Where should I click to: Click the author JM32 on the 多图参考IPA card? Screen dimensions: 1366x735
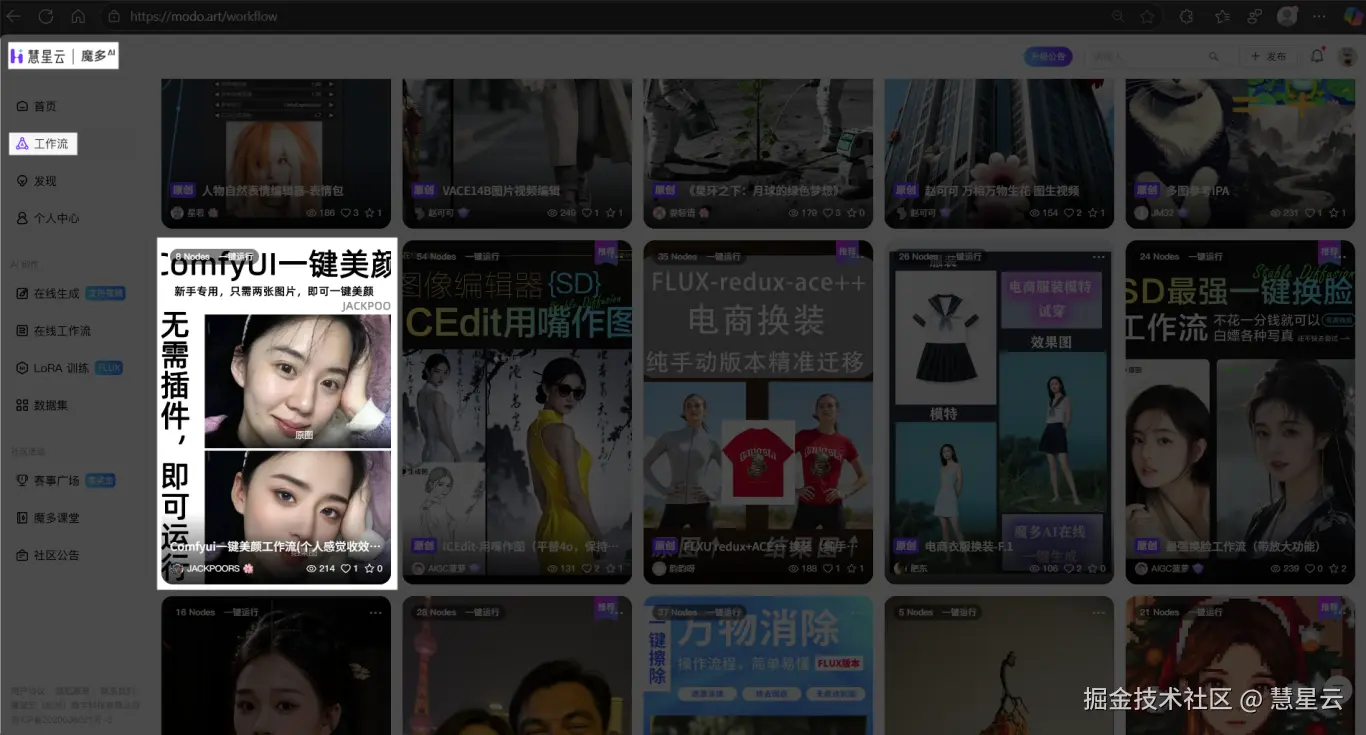tap(1162, 213)
